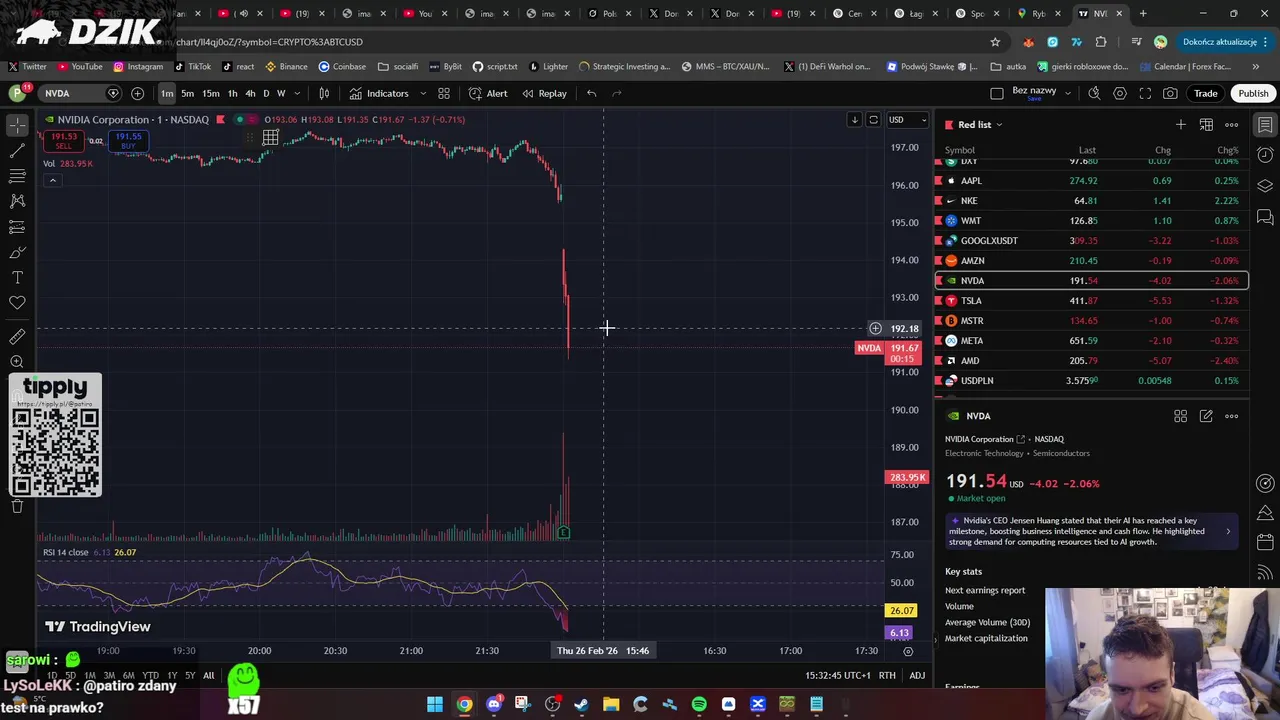This screenshot has height=720, width=1280.
Task: Expand the Indicators favorites dropdown
Action: (422, 93)
